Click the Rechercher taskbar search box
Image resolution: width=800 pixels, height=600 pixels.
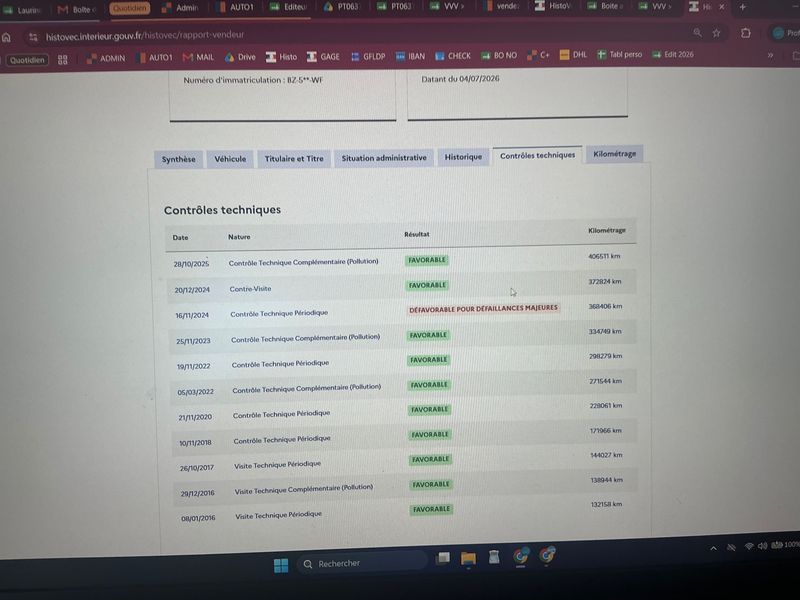coord(362,563)
